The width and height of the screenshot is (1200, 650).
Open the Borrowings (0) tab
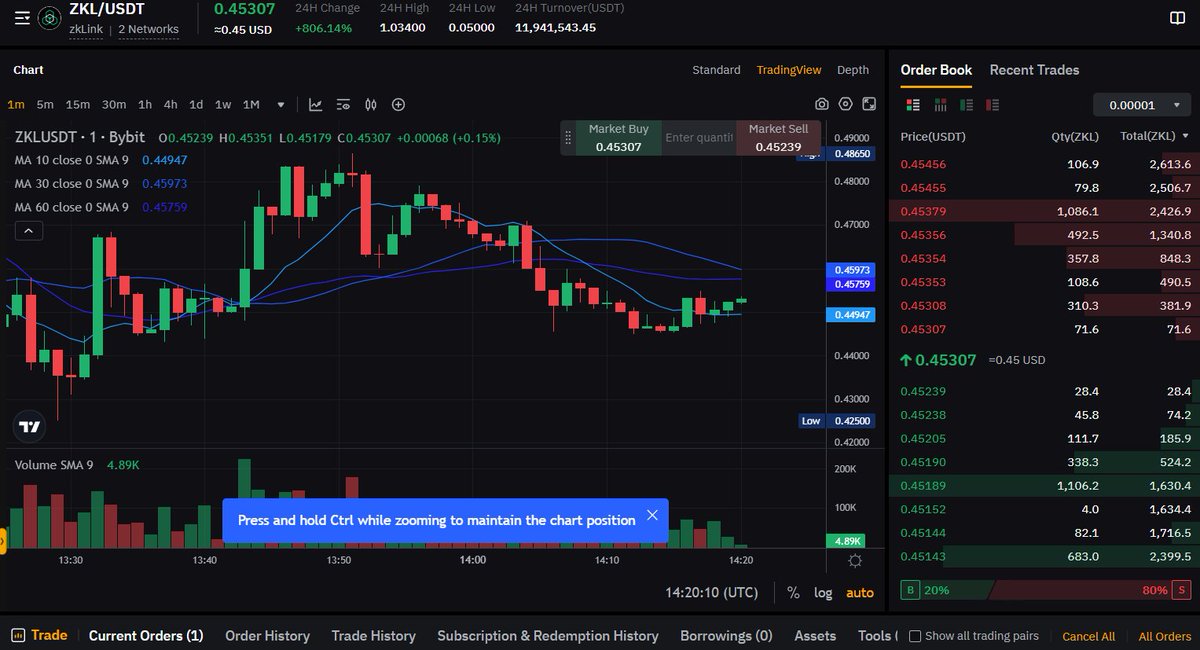coord(726,635)
